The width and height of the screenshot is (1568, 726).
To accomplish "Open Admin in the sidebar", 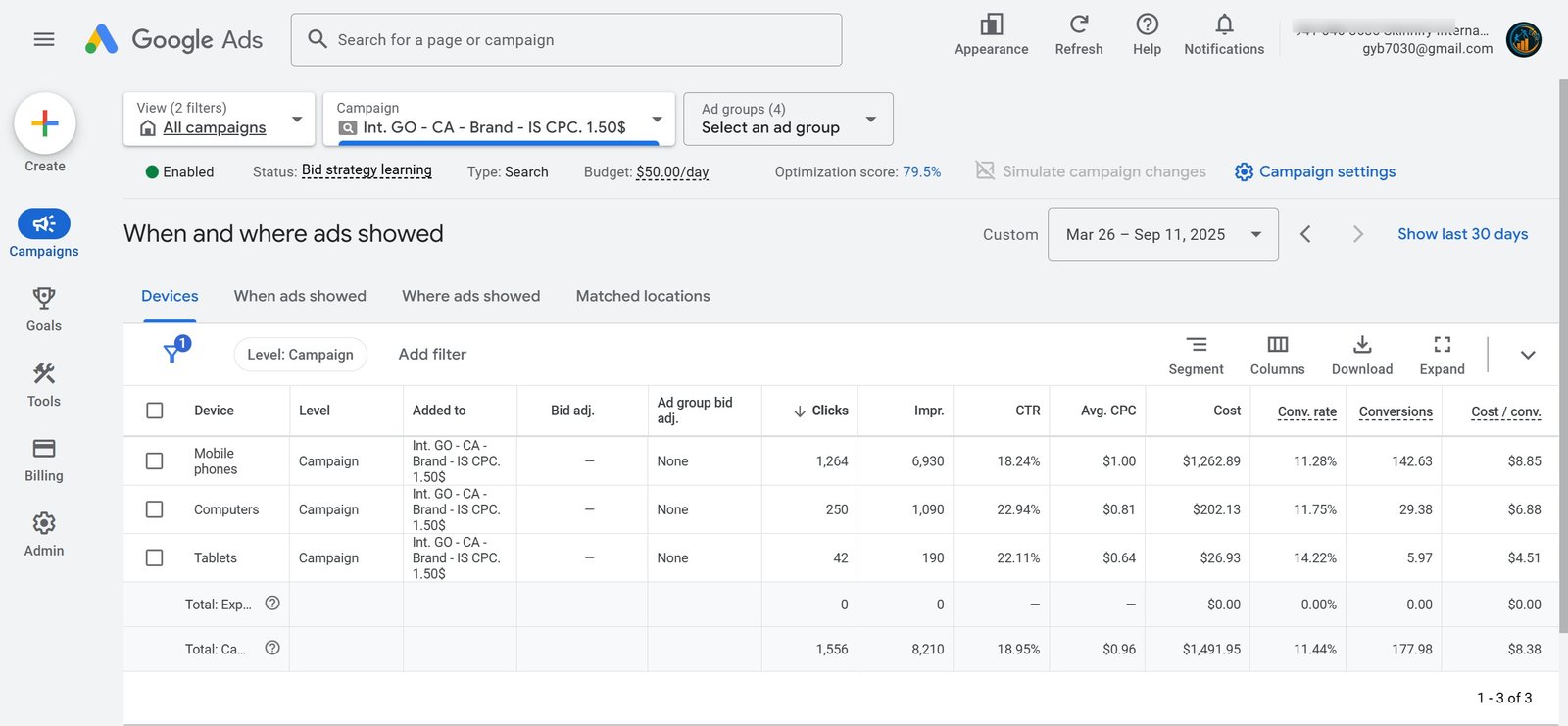I will 44,535.
